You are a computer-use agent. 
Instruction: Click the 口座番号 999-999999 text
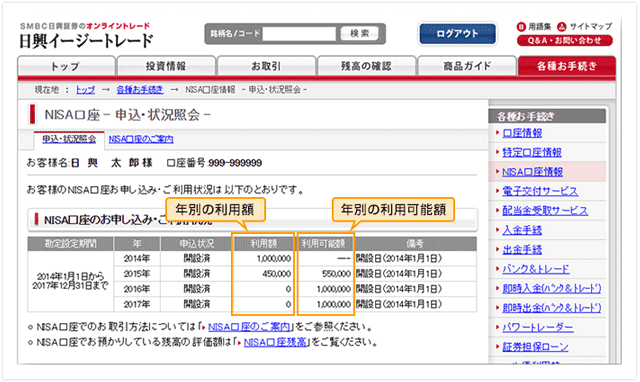coord(214,163)
